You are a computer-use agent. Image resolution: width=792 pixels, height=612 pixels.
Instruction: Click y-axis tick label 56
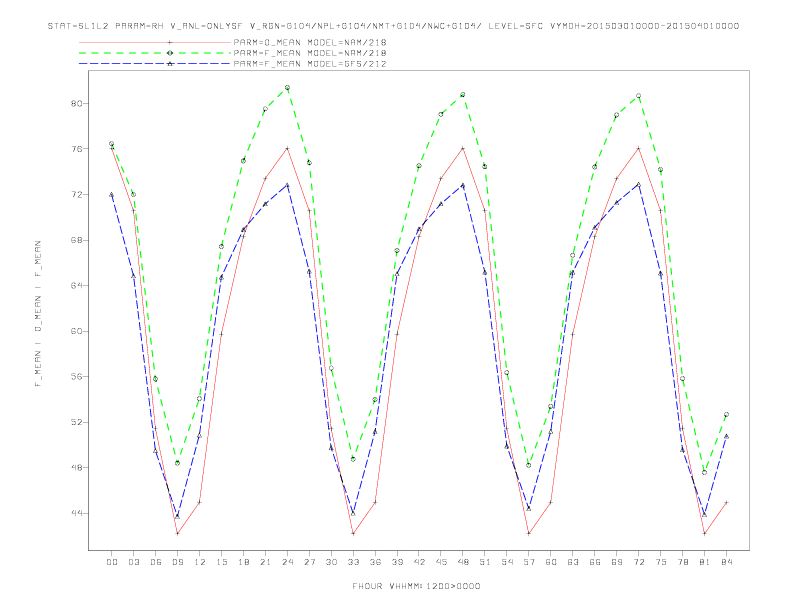coord(76,377)
